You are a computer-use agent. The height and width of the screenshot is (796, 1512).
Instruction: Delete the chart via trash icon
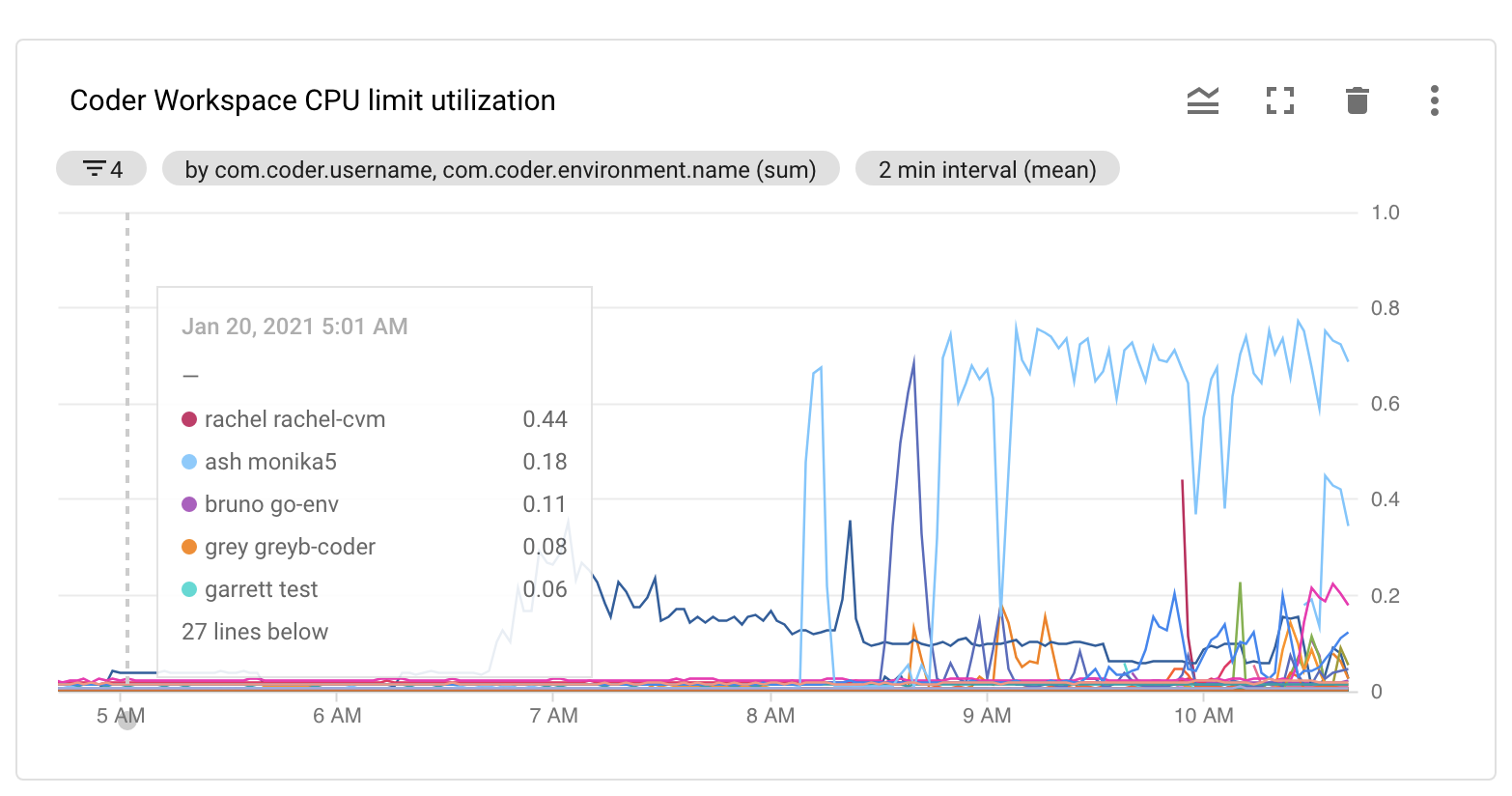coord(1357,99)
